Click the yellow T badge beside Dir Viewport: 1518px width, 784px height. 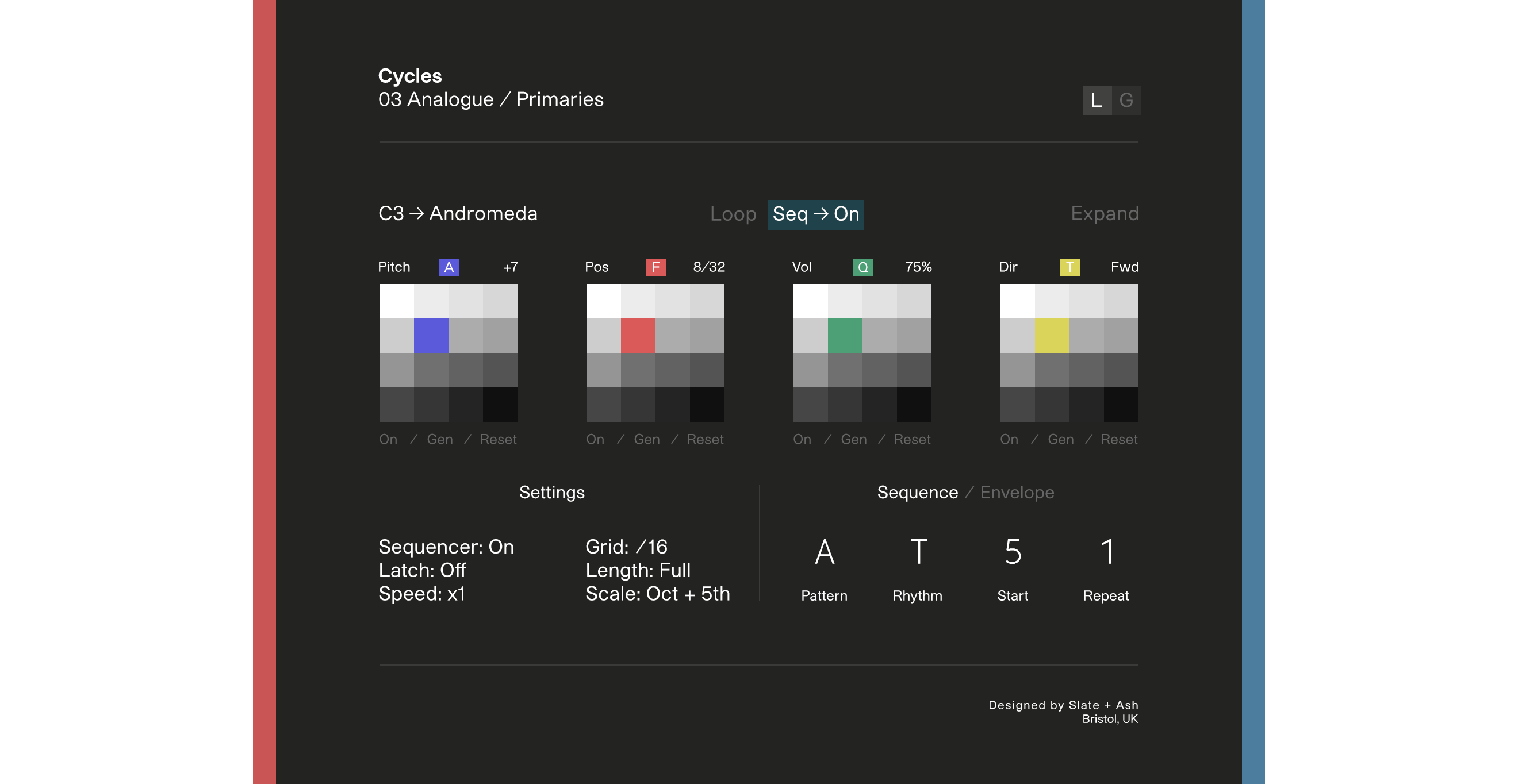1069,267
